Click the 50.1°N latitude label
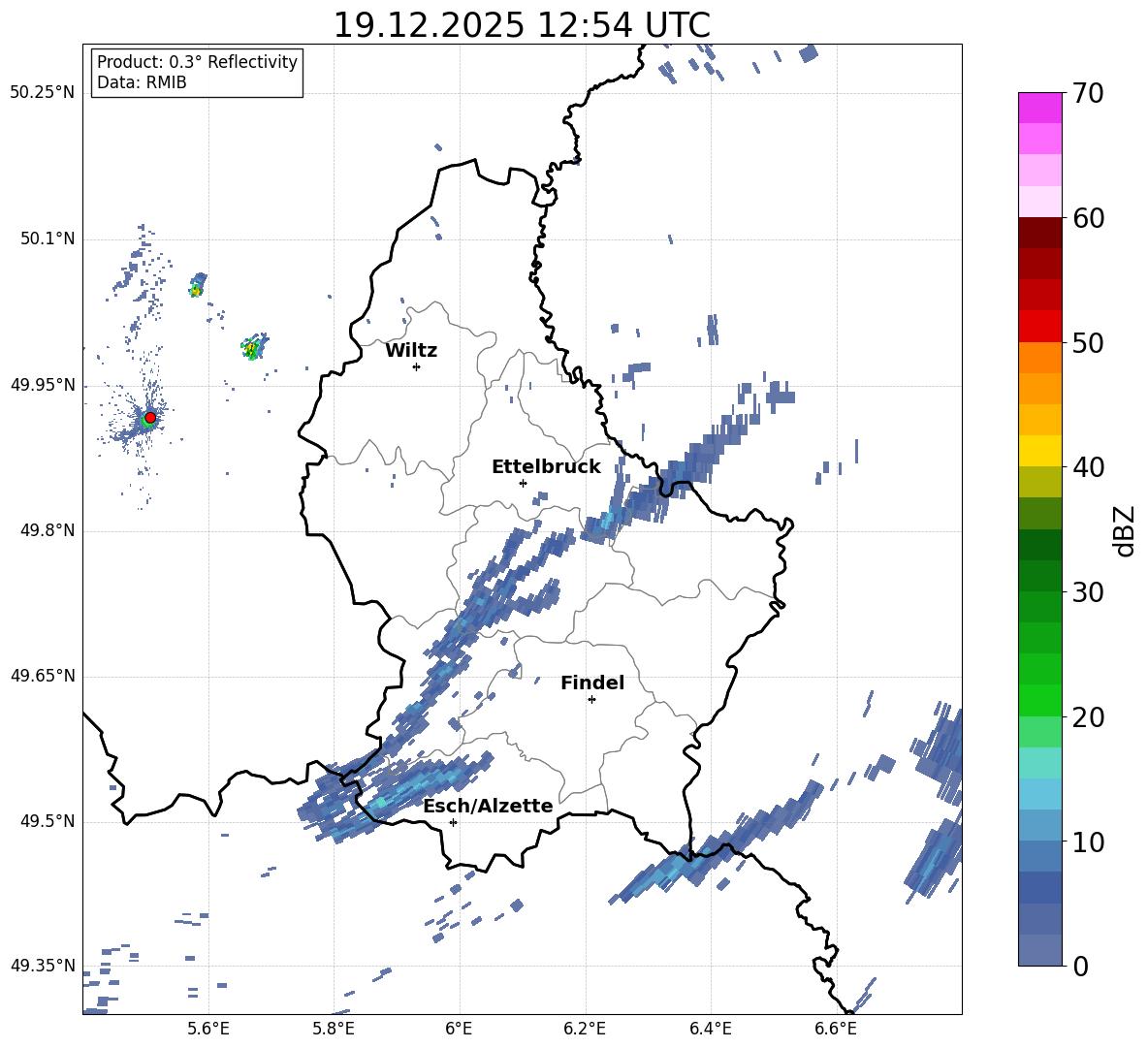 coord(48,239)
